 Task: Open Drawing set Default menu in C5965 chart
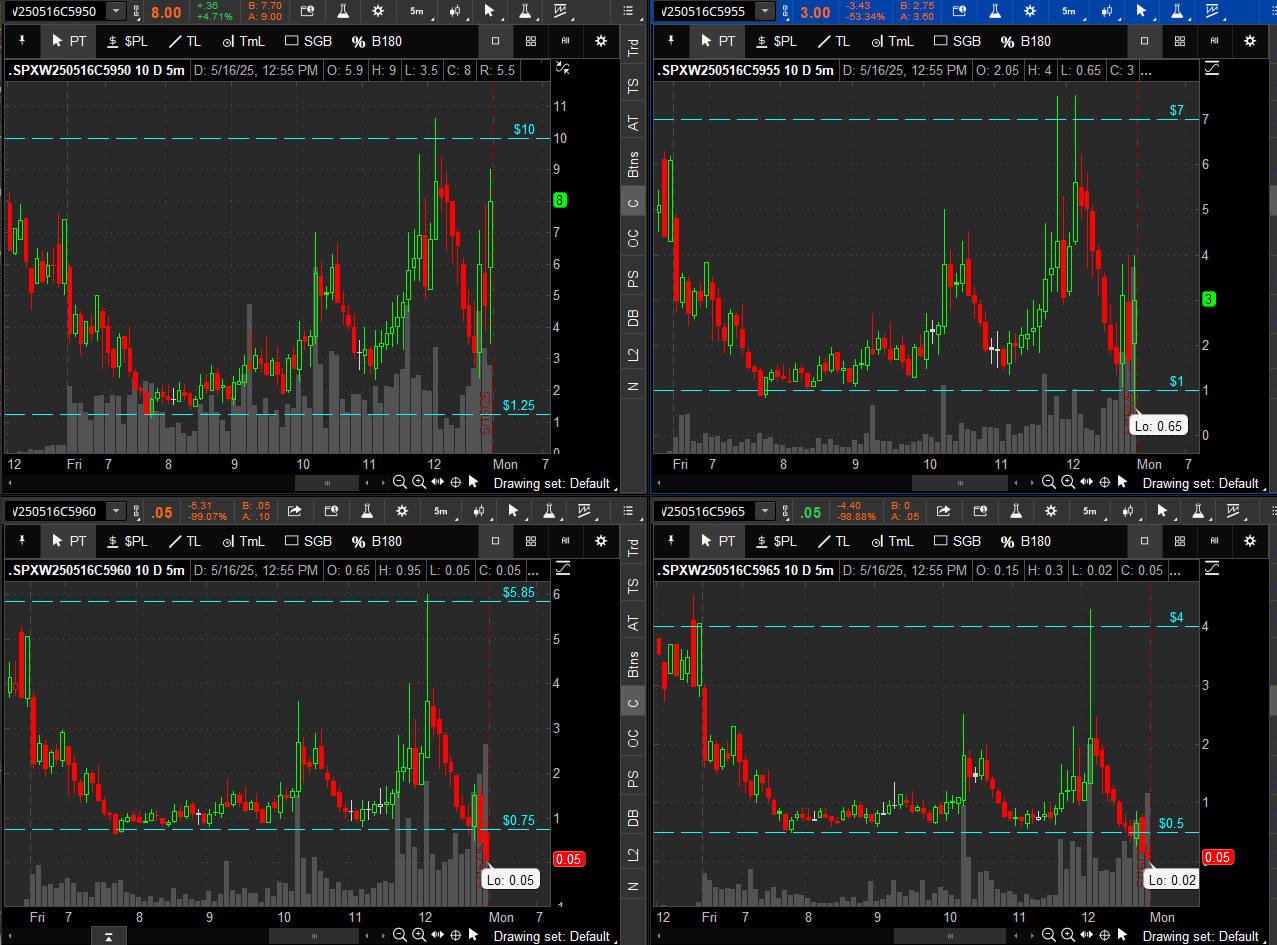1200,936
